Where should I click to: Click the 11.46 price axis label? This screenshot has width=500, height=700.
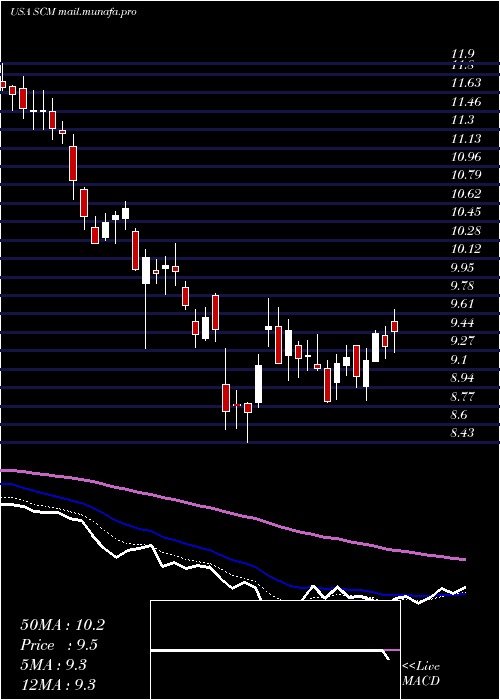tap(466, 102)
